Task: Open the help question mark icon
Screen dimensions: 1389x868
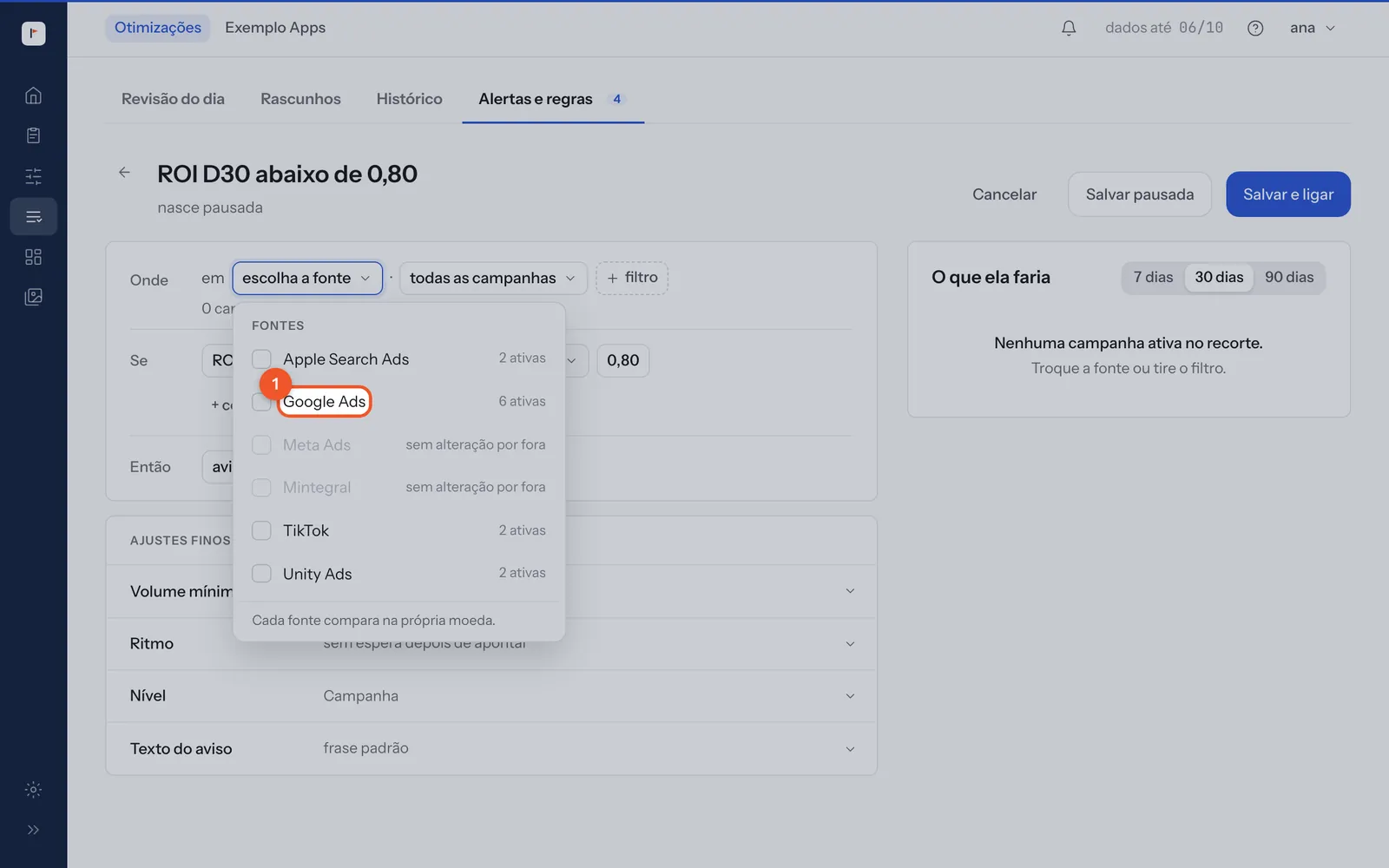Action: pyautogui.click(x=1255, y=28)
